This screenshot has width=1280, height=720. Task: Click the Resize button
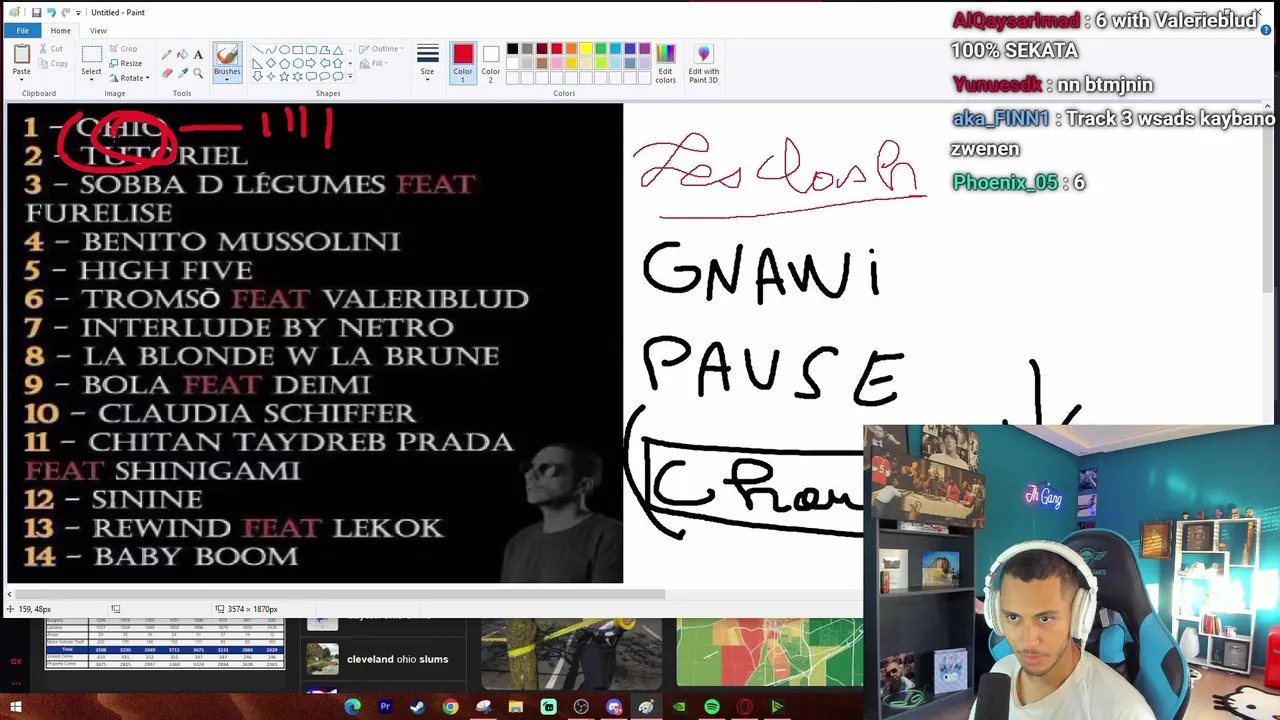pyautogui.click(x=125, y=63)
